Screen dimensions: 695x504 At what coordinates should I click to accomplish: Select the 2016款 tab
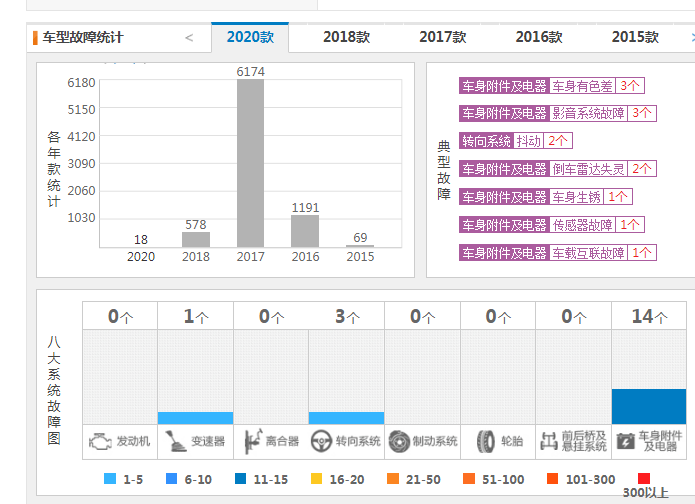(539, 37)
